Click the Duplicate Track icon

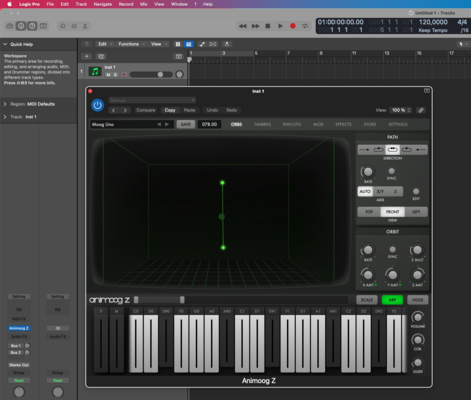pyautogui.click(x=101, y=56)
